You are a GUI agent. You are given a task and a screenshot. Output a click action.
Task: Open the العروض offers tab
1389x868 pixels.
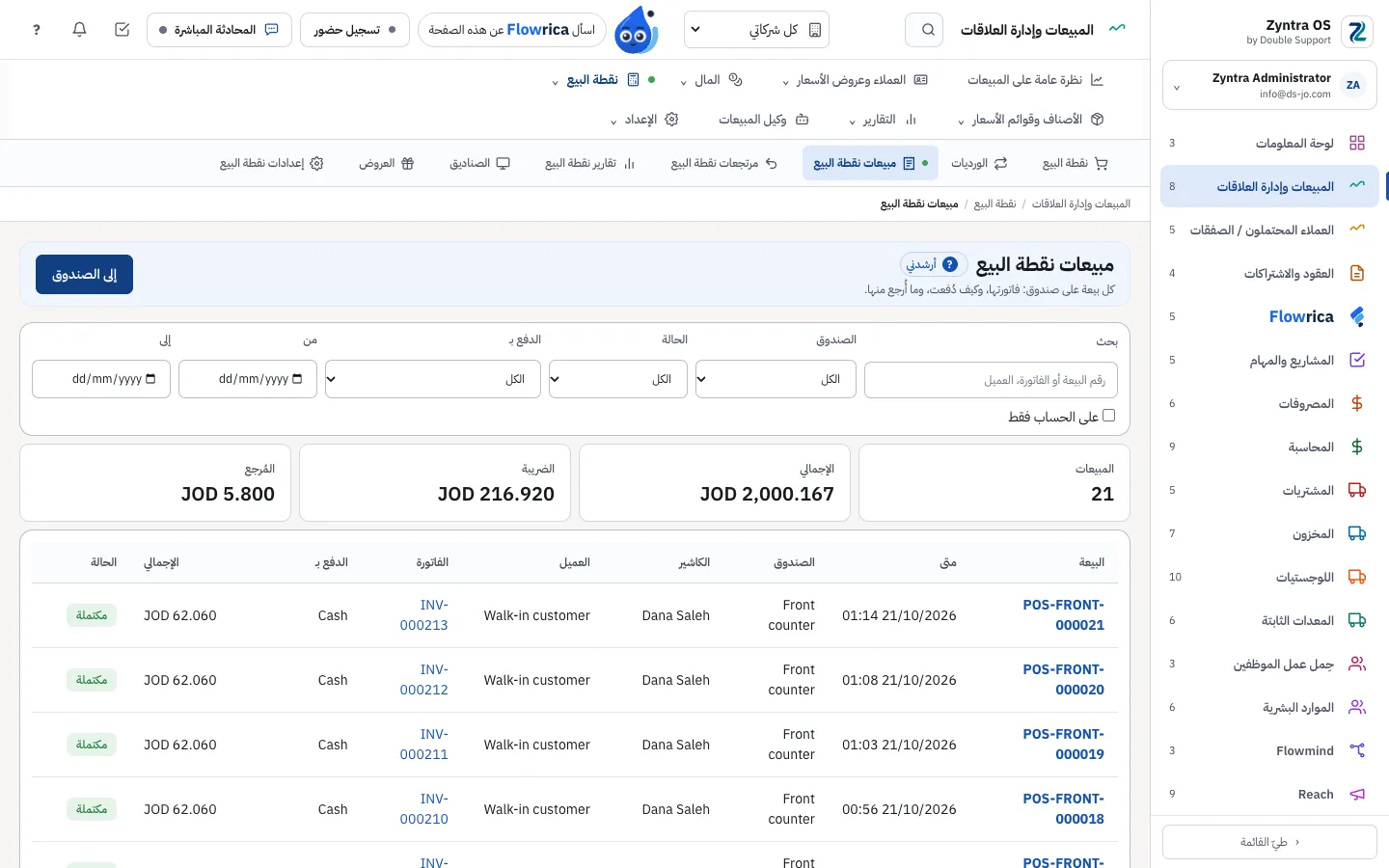pyautogui.click(x=386, y=163)
